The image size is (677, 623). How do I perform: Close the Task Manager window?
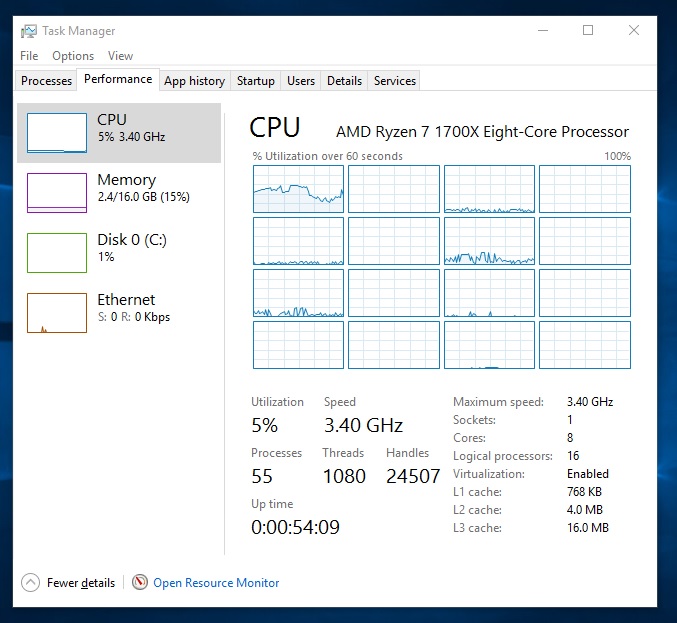point(634,30)
